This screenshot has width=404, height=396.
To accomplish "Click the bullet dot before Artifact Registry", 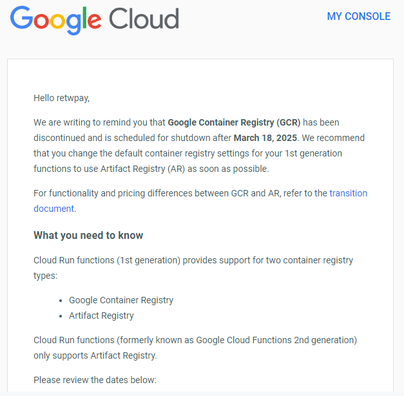I will [60, 316].
